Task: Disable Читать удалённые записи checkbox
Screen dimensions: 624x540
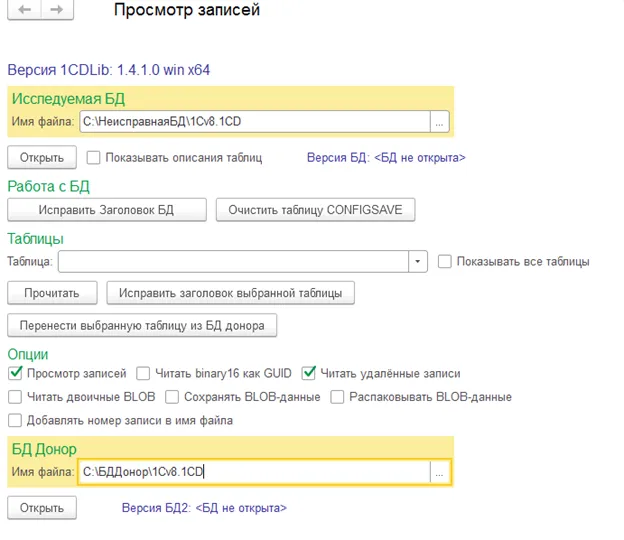Action: coord(309,374)
